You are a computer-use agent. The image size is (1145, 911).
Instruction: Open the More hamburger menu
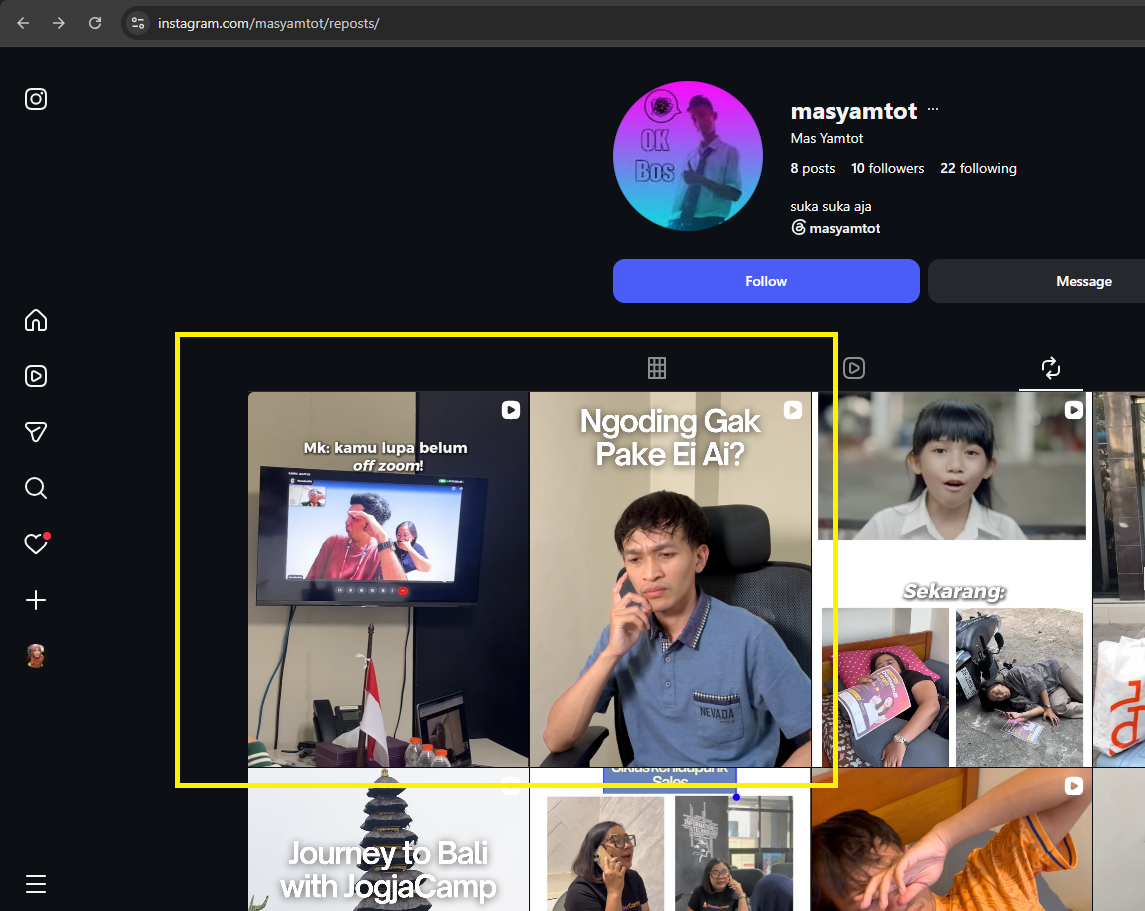[36, 884]
